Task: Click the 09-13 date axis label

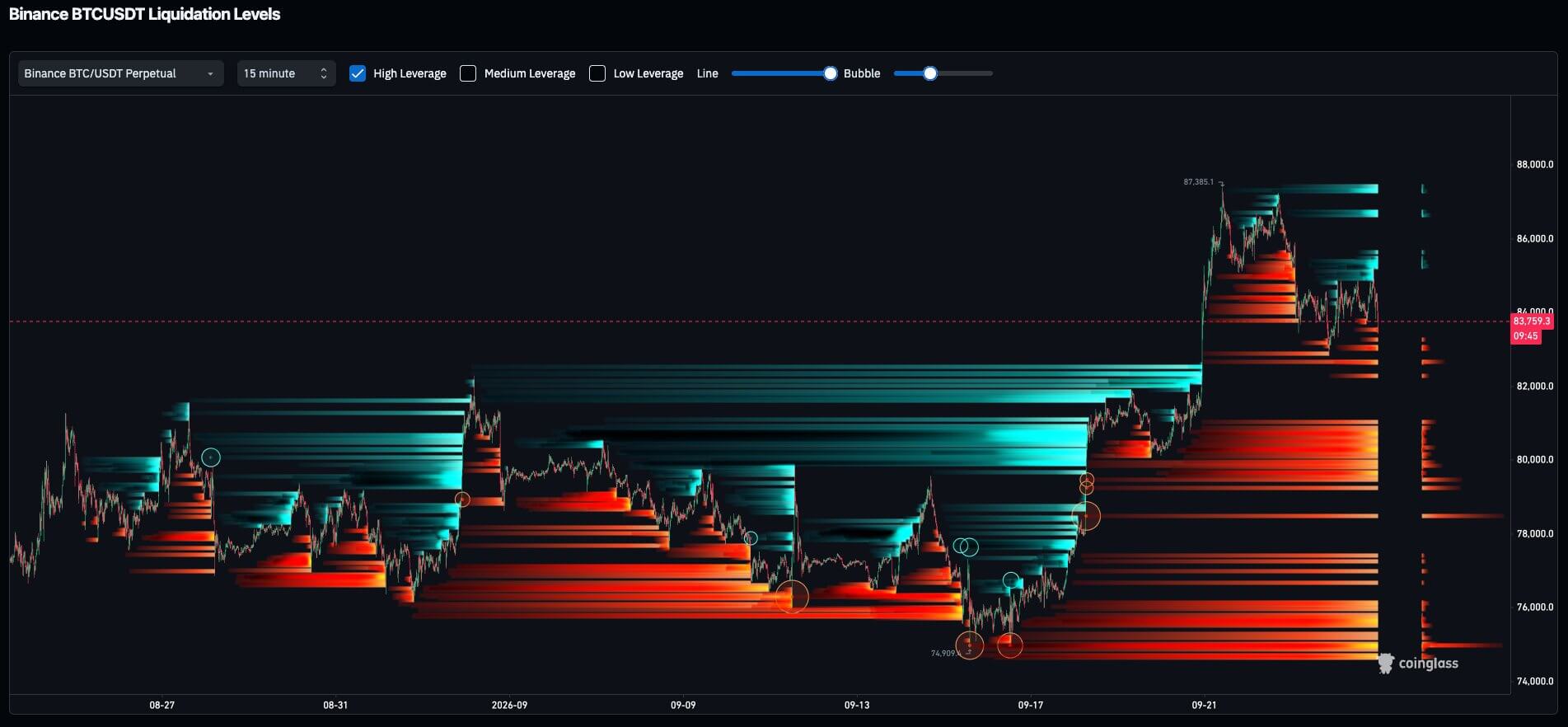Action: [x=857, y=705]
